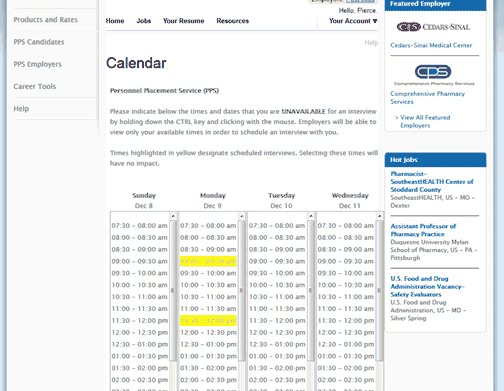Select Tuesday 01:00 - 01:30 pm slot
Image resolution: width=504 pixels, height=391 pixels.
277,356
